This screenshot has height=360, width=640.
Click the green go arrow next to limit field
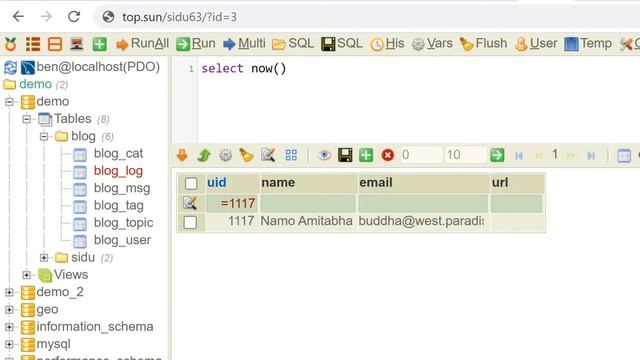(497, 155)
